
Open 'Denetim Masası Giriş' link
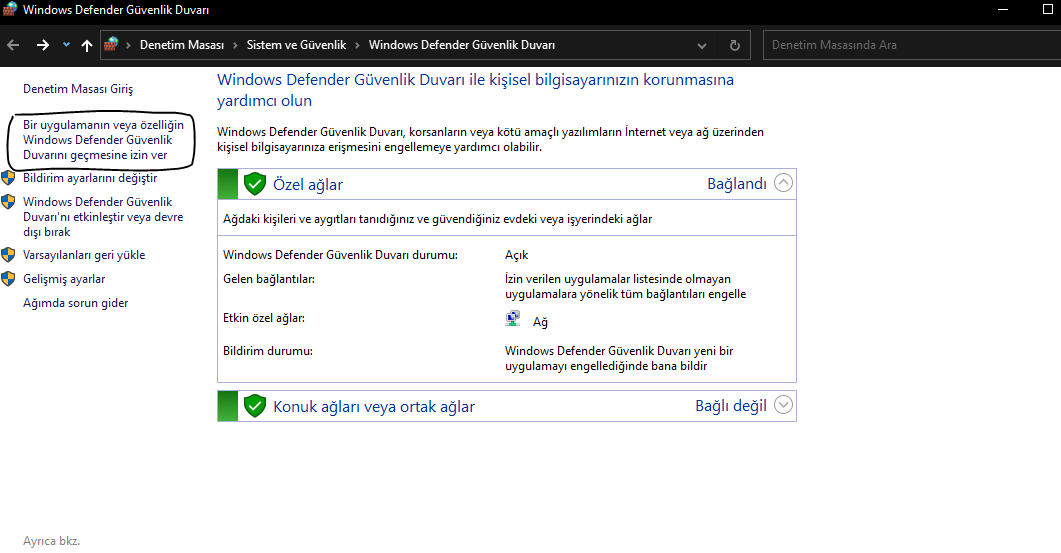(78, 89)
